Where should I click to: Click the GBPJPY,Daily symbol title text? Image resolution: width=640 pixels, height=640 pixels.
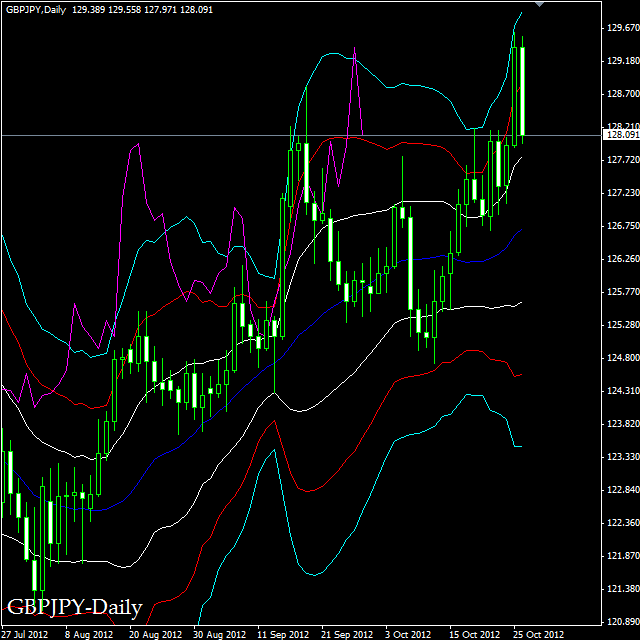pyautogui.click(x=36, y=10)
